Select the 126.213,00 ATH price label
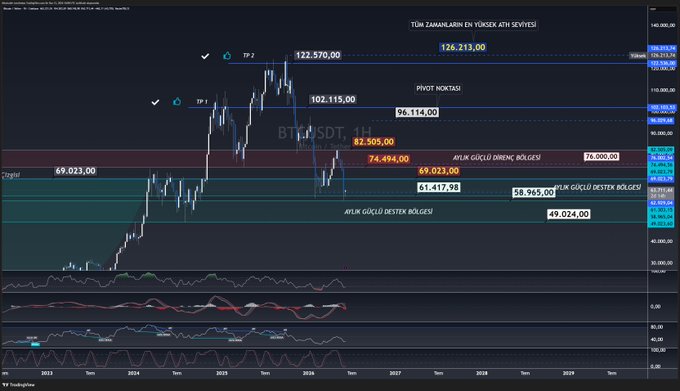The width and height of the screenshot is (680, 391). 463,47
